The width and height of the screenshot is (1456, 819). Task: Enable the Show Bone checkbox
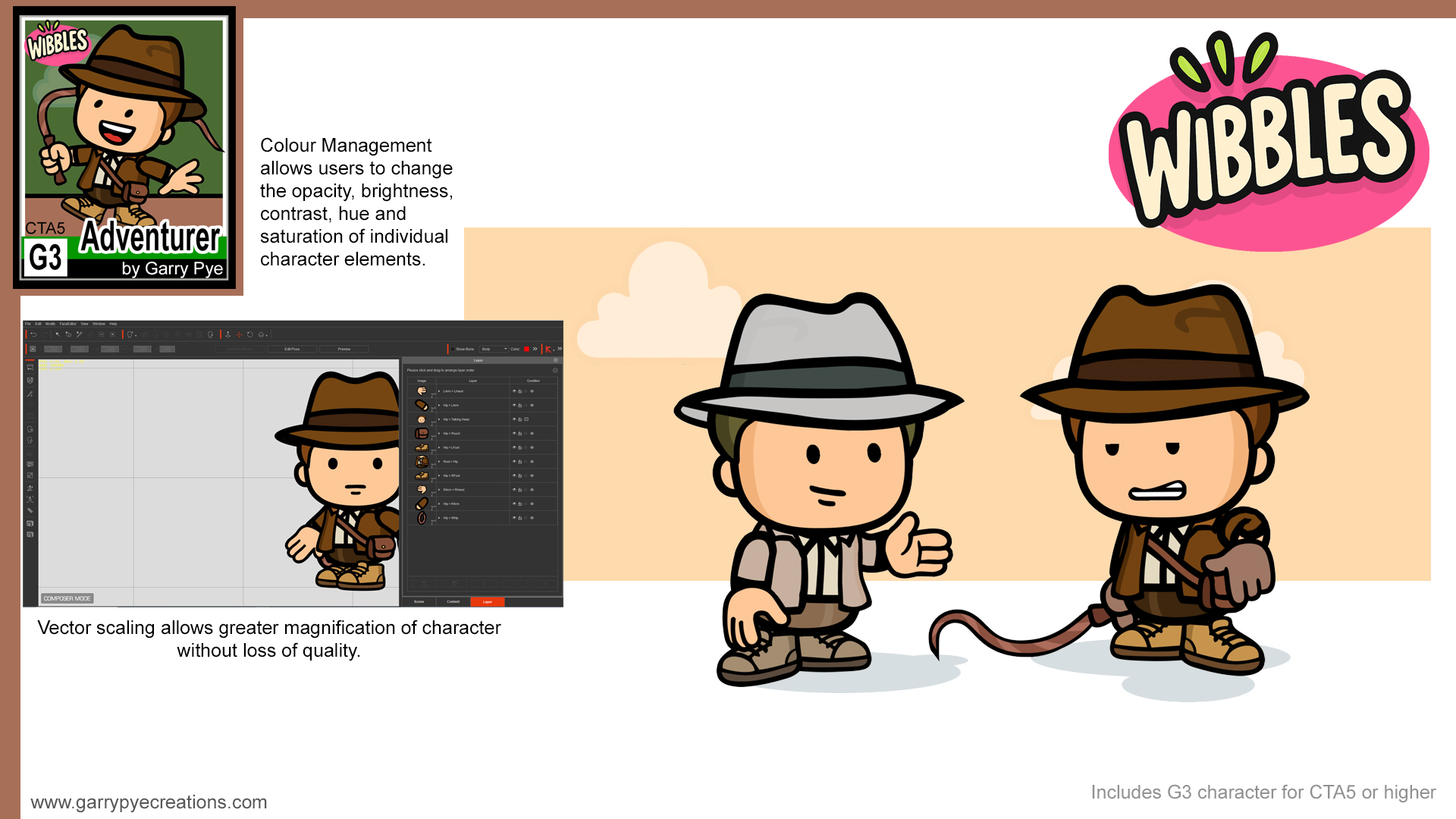click(x=453, y=349)
